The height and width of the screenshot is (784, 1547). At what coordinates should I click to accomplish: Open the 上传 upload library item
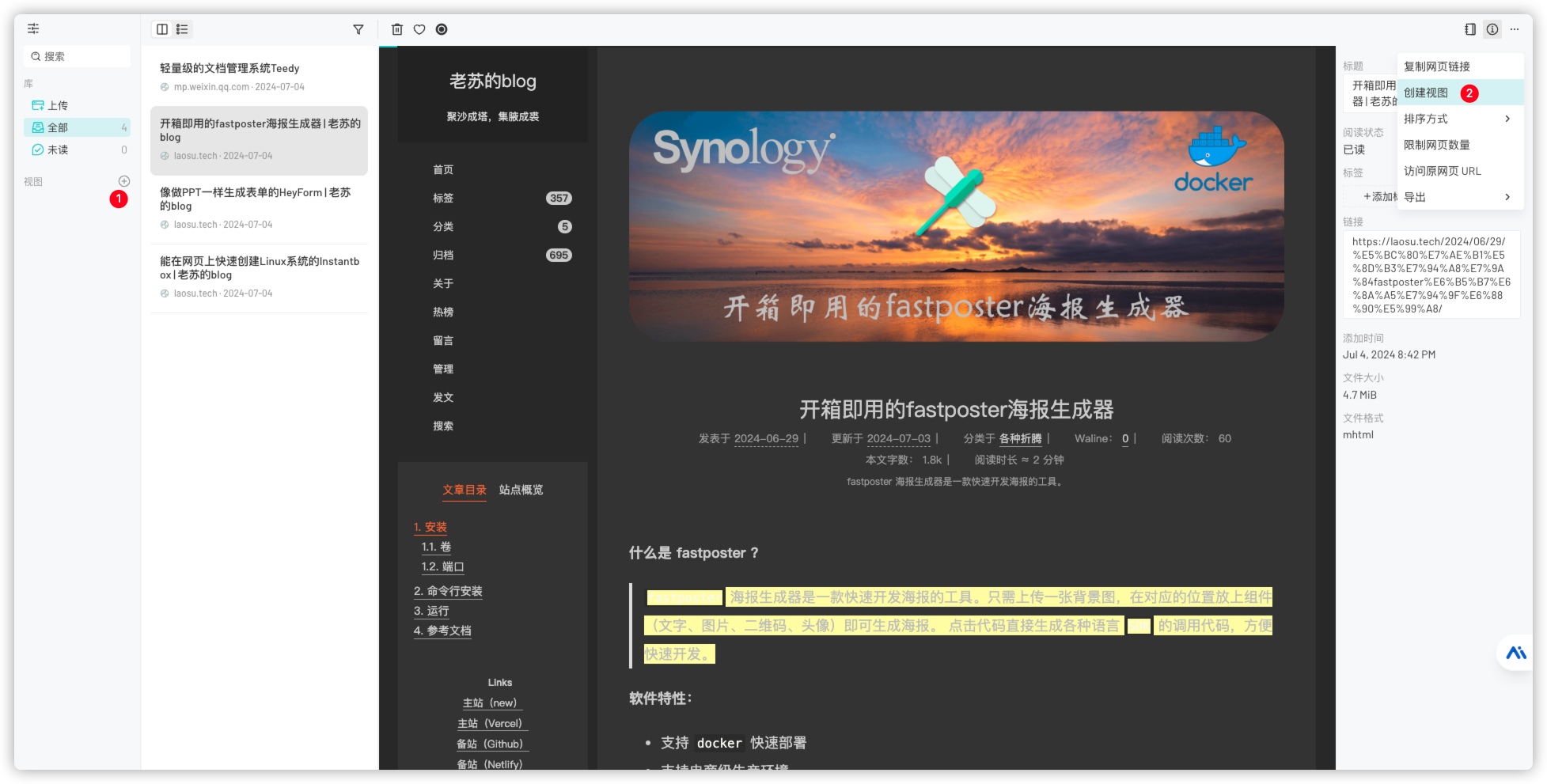click(78, 105)
